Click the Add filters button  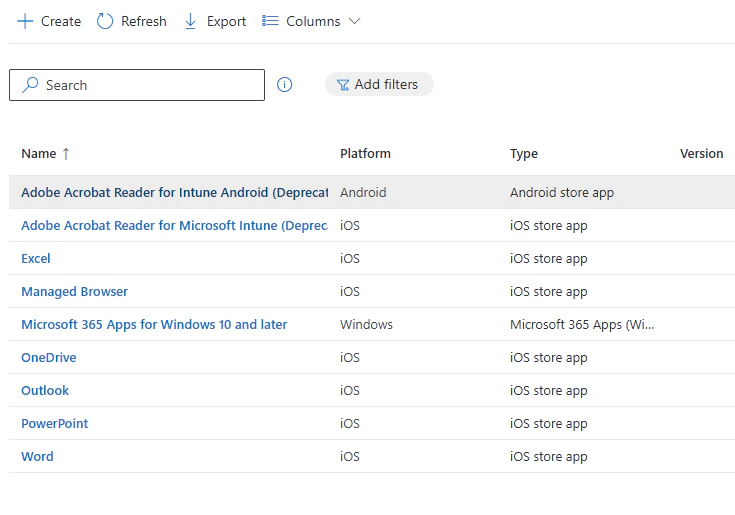point(379,84)
